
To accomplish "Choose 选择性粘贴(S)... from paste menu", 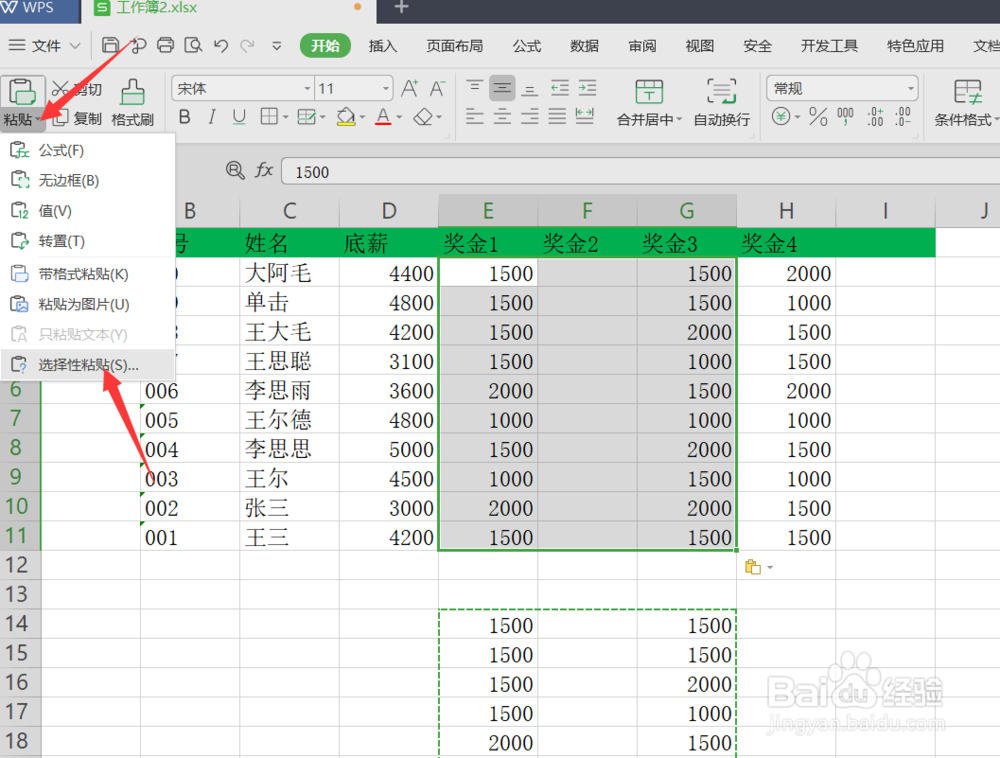I will 88,365.
